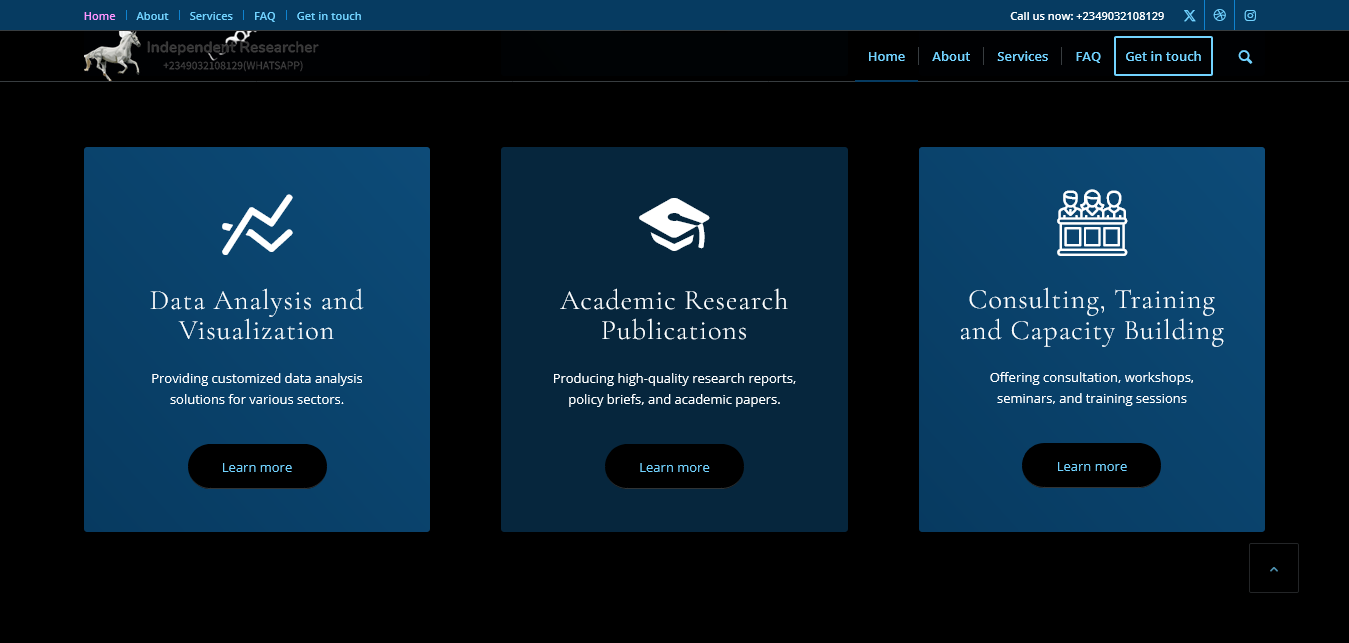Open the Dribbble social icon
The width and height of the screenshot is (1349, 643).
point(1219,16)
